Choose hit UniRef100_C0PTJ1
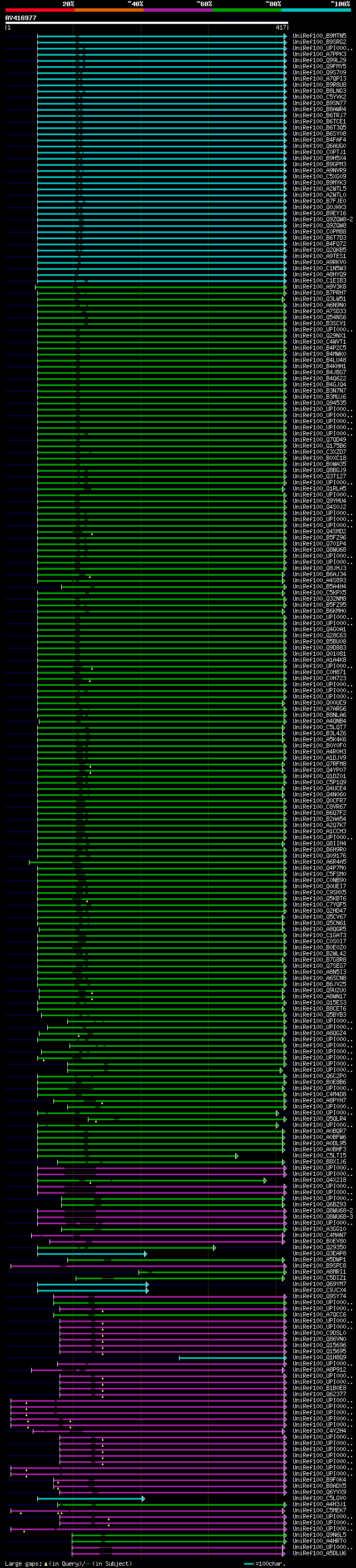Viewport: 356px width, 1568px height. (319, 152)
